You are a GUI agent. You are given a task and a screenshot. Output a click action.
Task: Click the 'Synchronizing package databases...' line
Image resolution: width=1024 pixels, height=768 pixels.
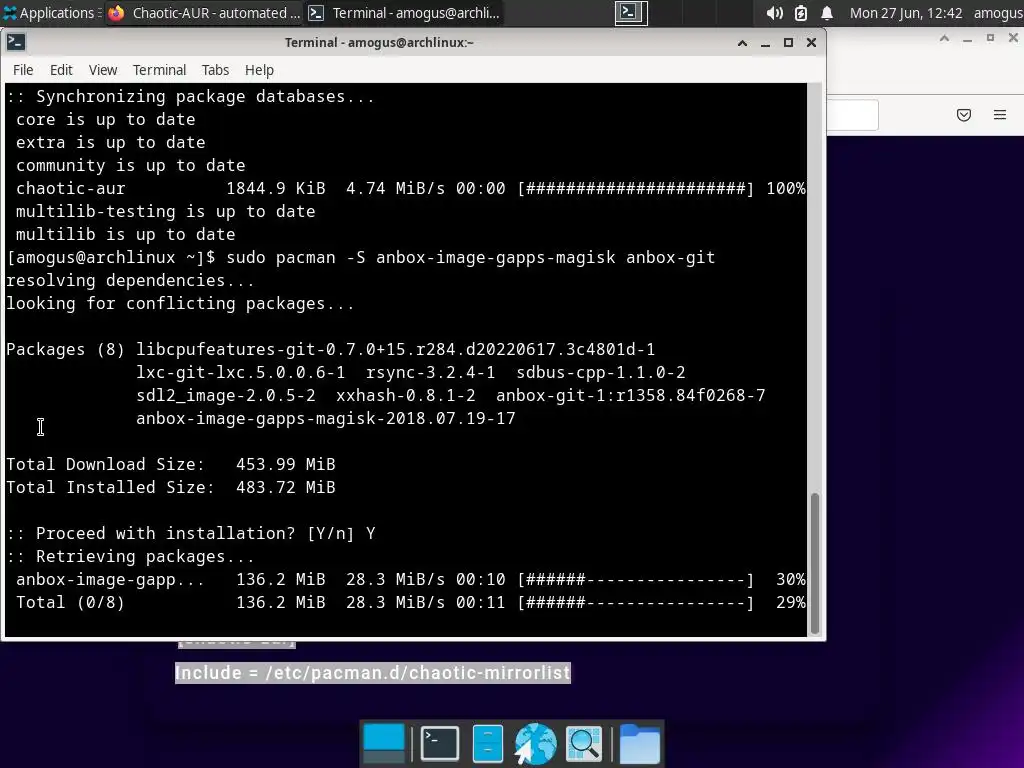[191, 97]
